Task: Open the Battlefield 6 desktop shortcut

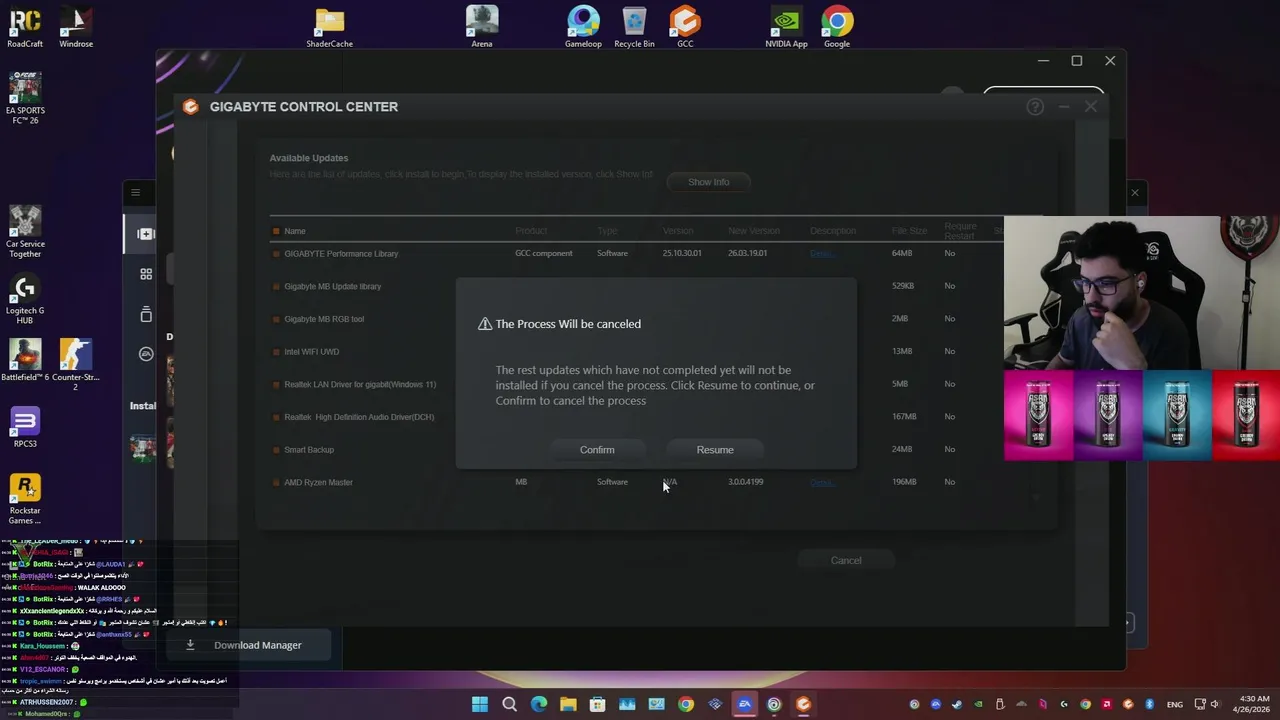Action: pos(25,361)
